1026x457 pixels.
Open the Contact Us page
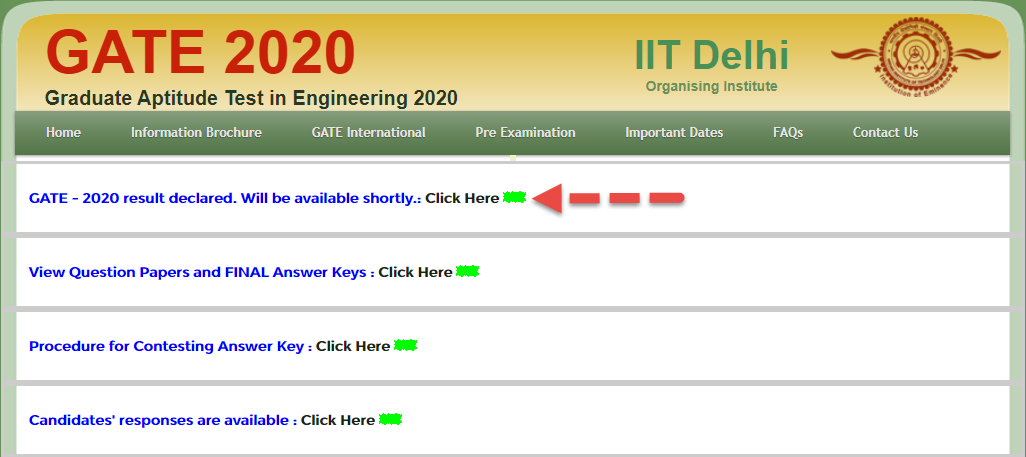coord(885,132)
